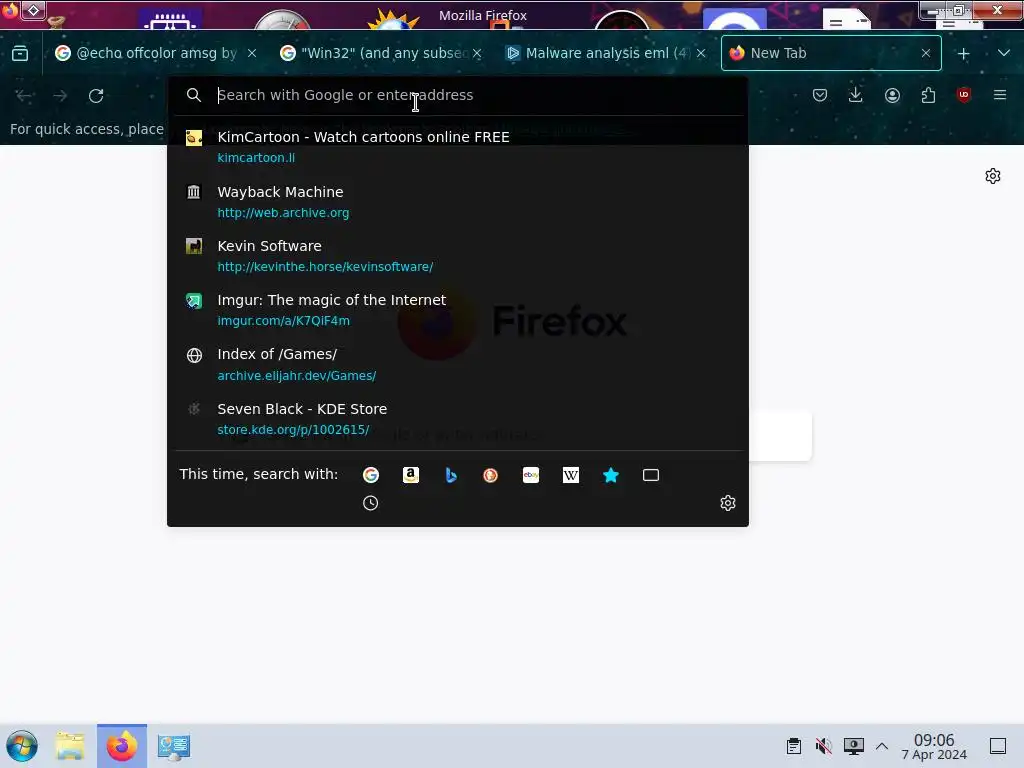
Task: Go back one page
Action: [24, 95]
